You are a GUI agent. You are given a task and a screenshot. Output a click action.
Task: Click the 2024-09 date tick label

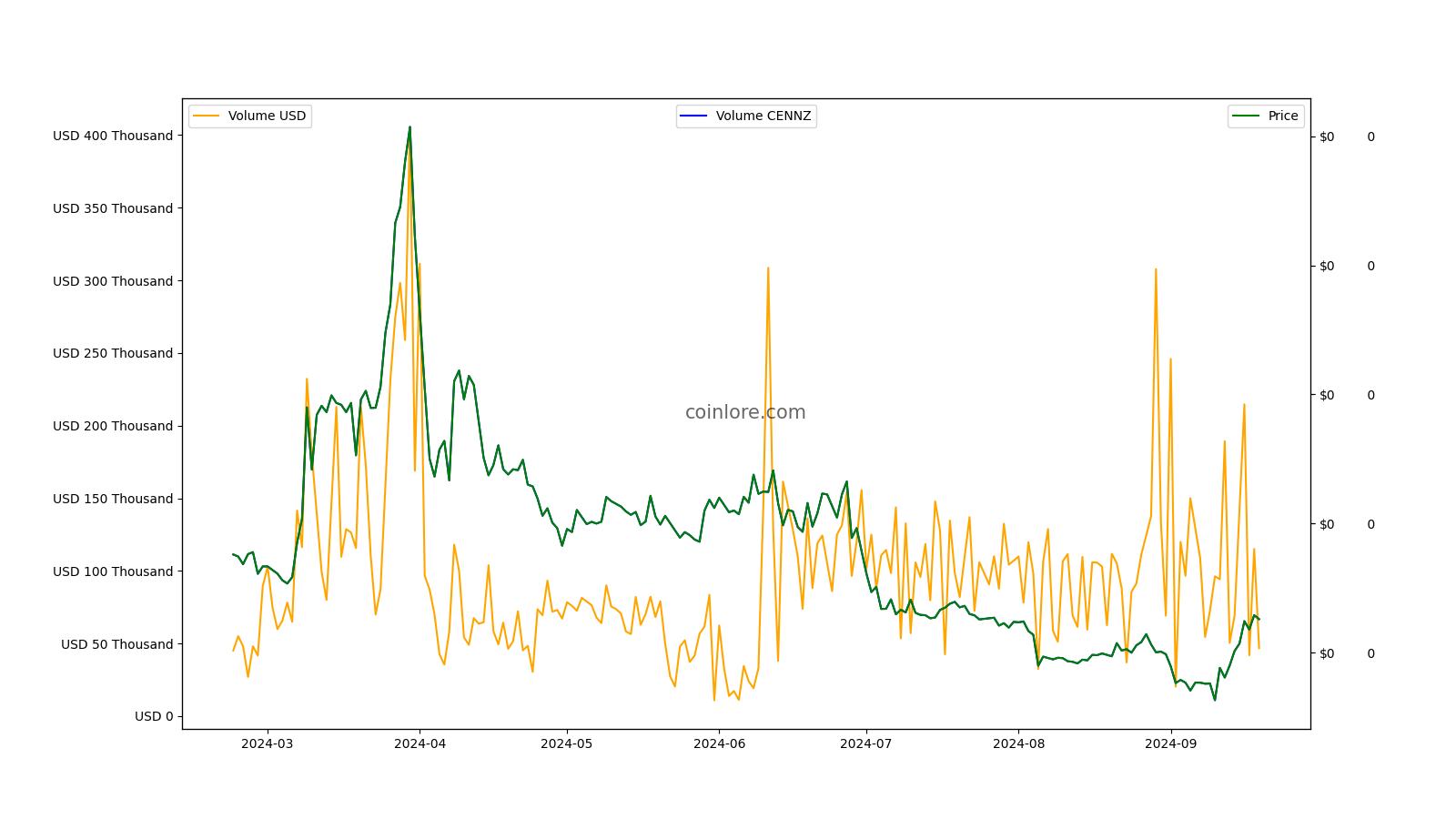pyautogui.click(x=1170, y=743)
